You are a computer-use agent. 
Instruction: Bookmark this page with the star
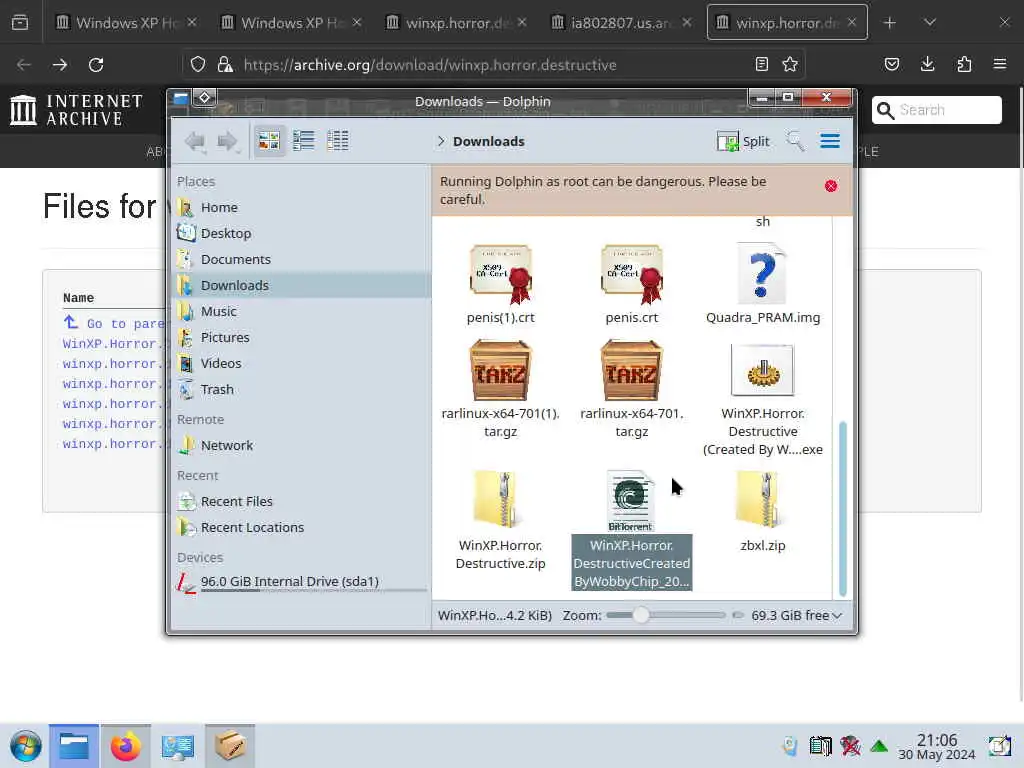(790, 64)
